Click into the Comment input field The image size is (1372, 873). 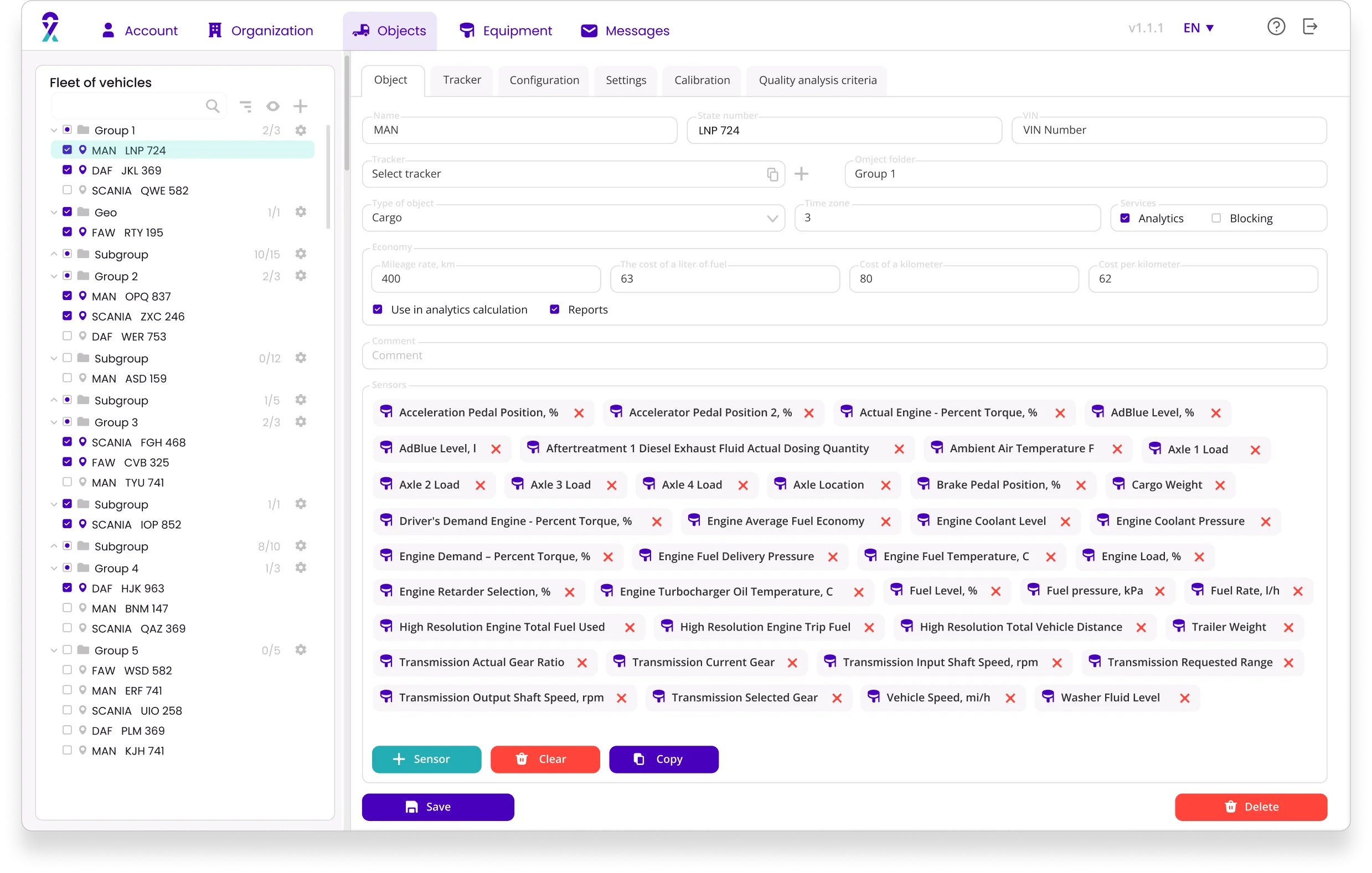point(843,355)
